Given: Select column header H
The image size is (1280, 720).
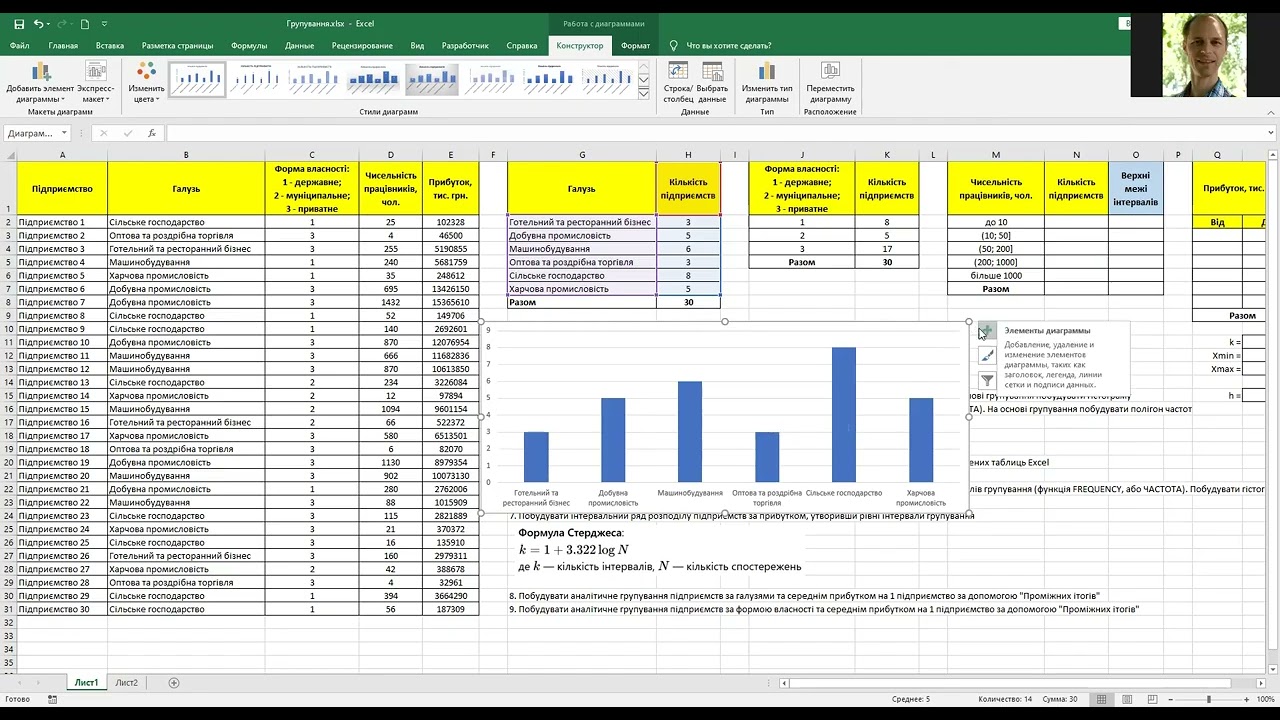Looking at the screenshot, I should click(x=688, y=155).
